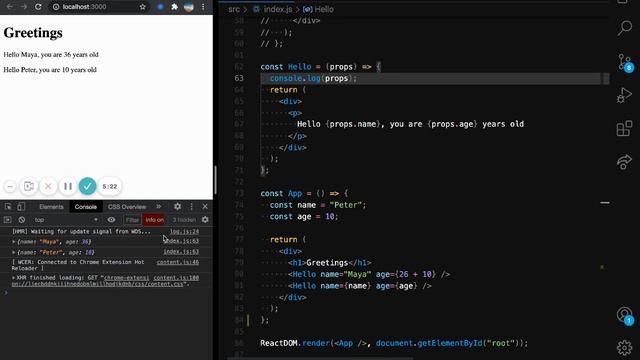Image resolution: width=640 pixels, height=360 pixels.
Task: Open Source Control in the activity bar
Action: point(624,62)
